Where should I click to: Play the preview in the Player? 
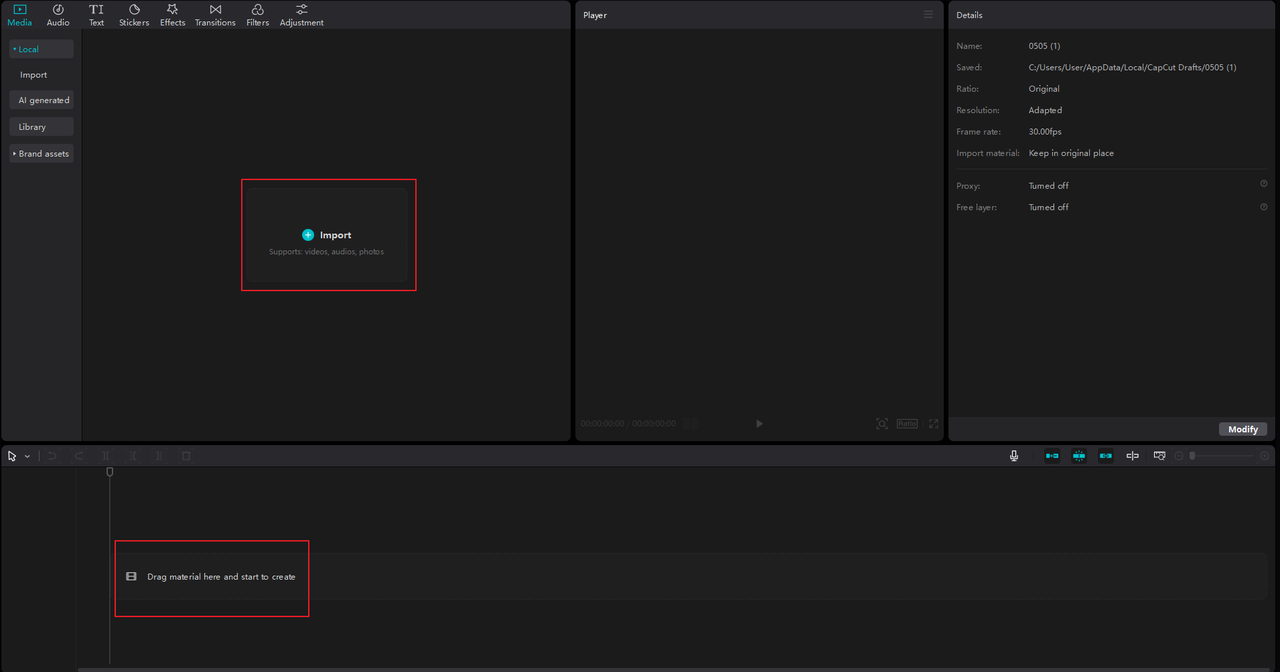[x=759, y=424]
